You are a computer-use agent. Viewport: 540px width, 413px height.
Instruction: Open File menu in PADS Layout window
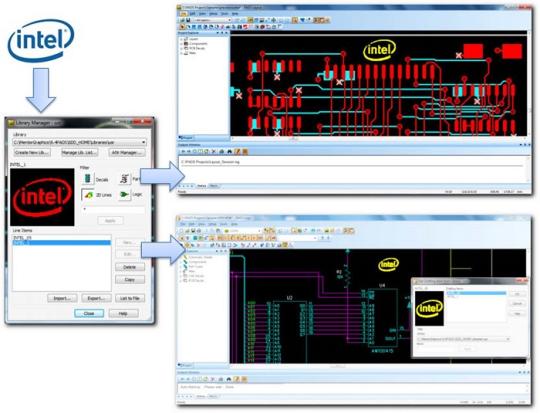(184, 14)
